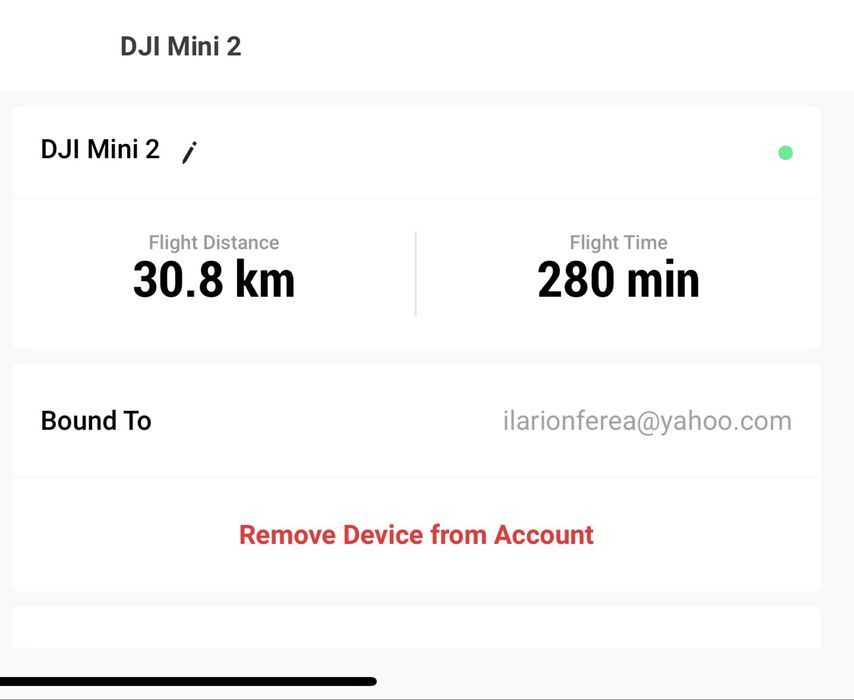854x700 pixels.
Task: Tap the Flight Distance label
Action: click(x=214, y=242)
